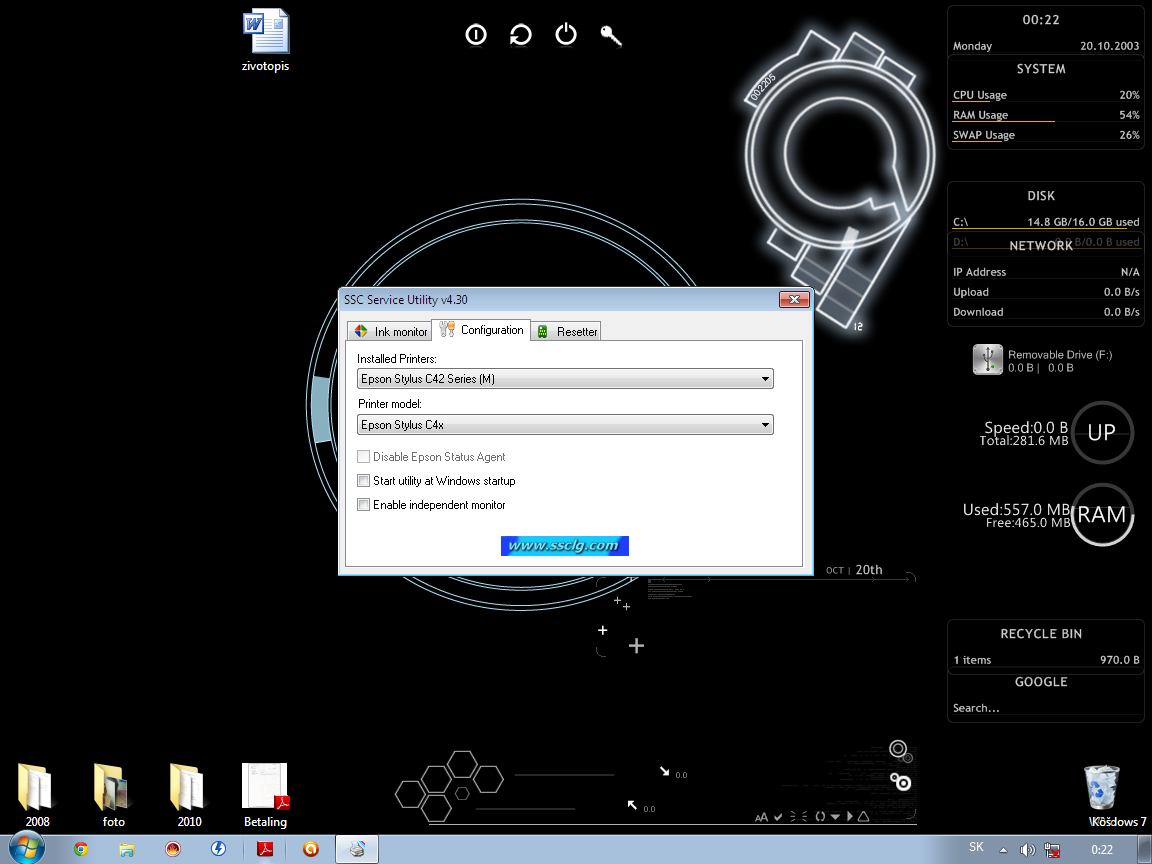The height and width of the screenshot is (864, 1152).
Task: Visit the www.ssclg.com banner link
Action: point(564,546)
